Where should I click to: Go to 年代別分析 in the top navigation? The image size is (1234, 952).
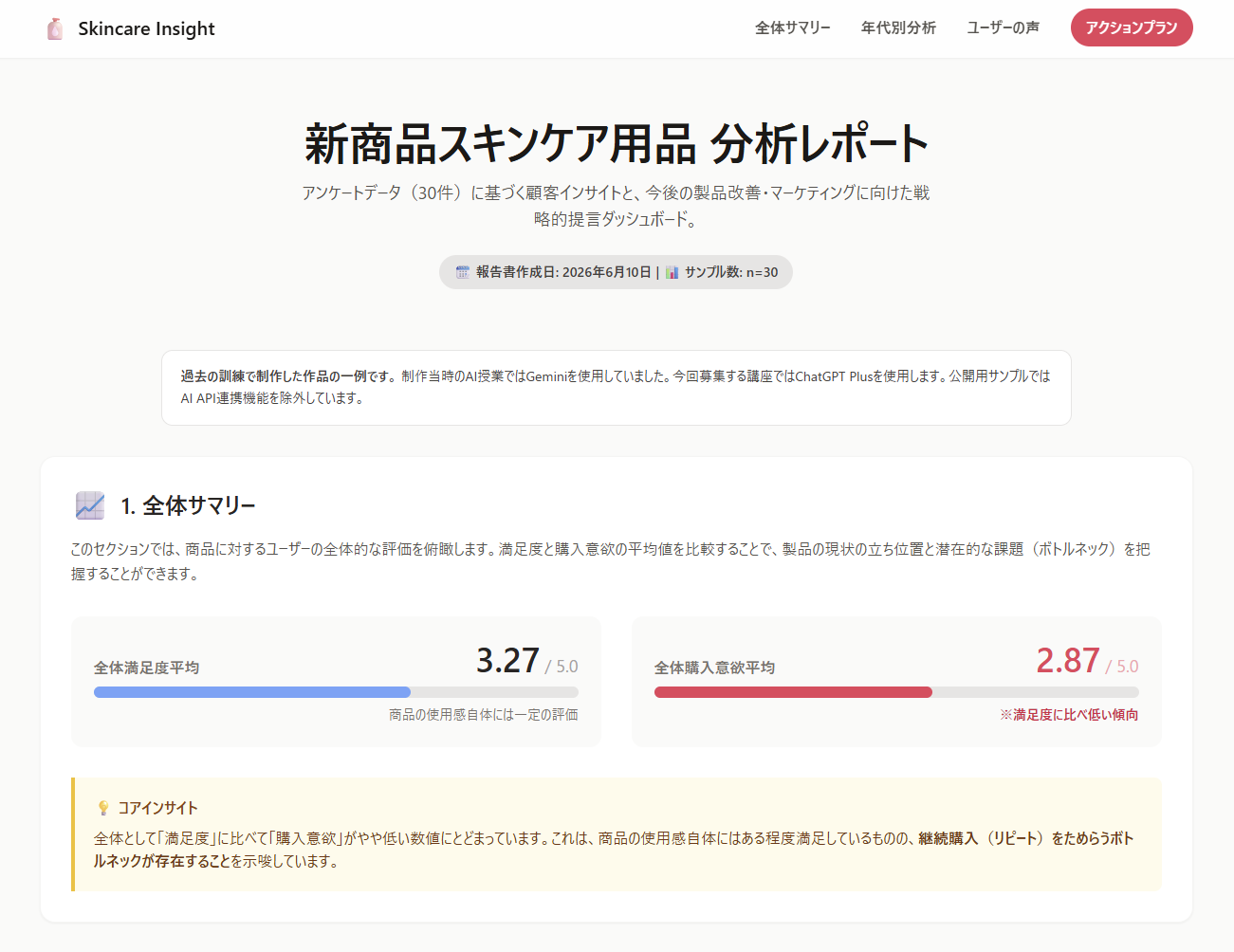point(898,28)
